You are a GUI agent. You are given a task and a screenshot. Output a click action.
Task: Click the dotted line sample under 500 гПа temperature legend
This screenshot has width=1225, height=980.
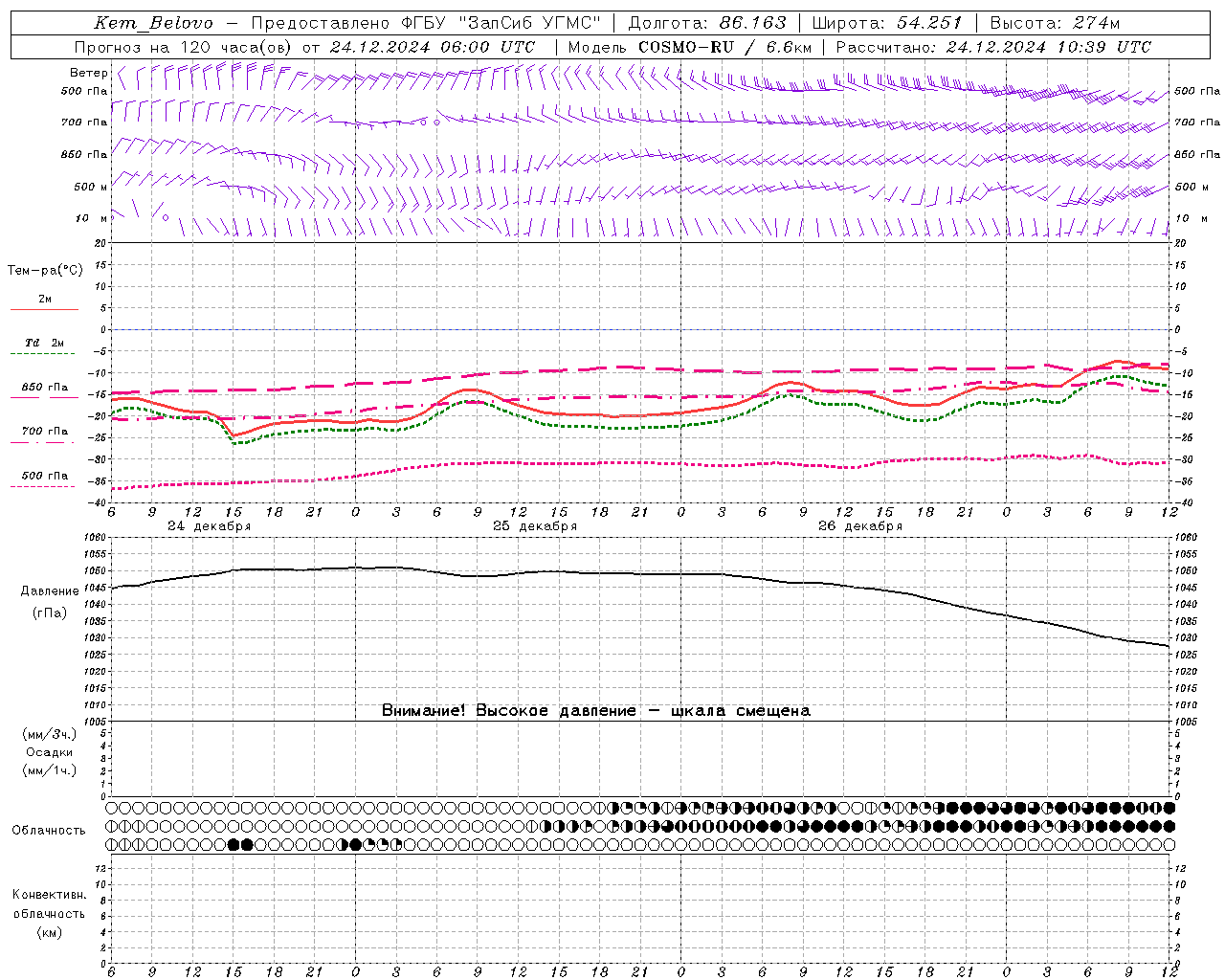click(42, 486)
